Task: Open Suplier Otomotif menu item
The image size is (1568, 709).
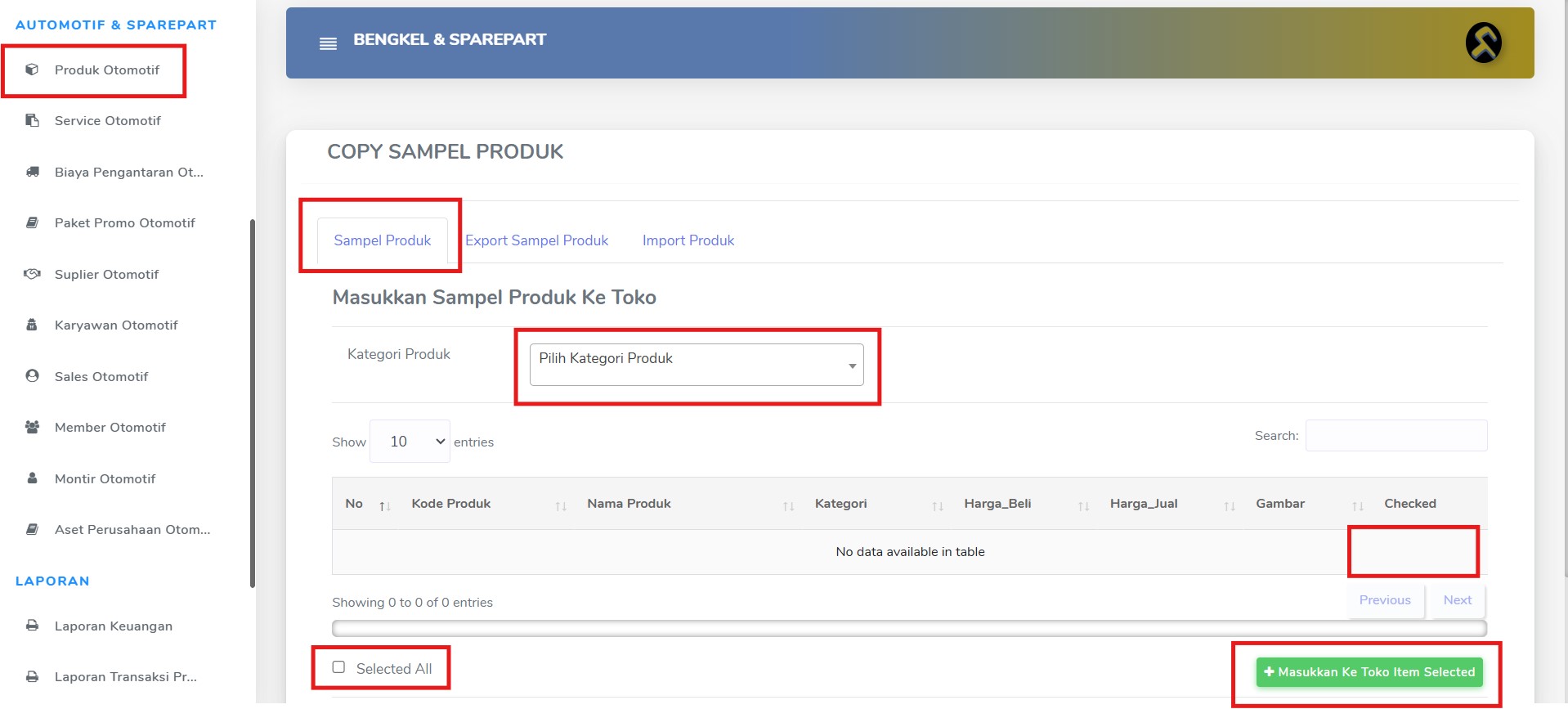Action: click(x=106, y=274)
